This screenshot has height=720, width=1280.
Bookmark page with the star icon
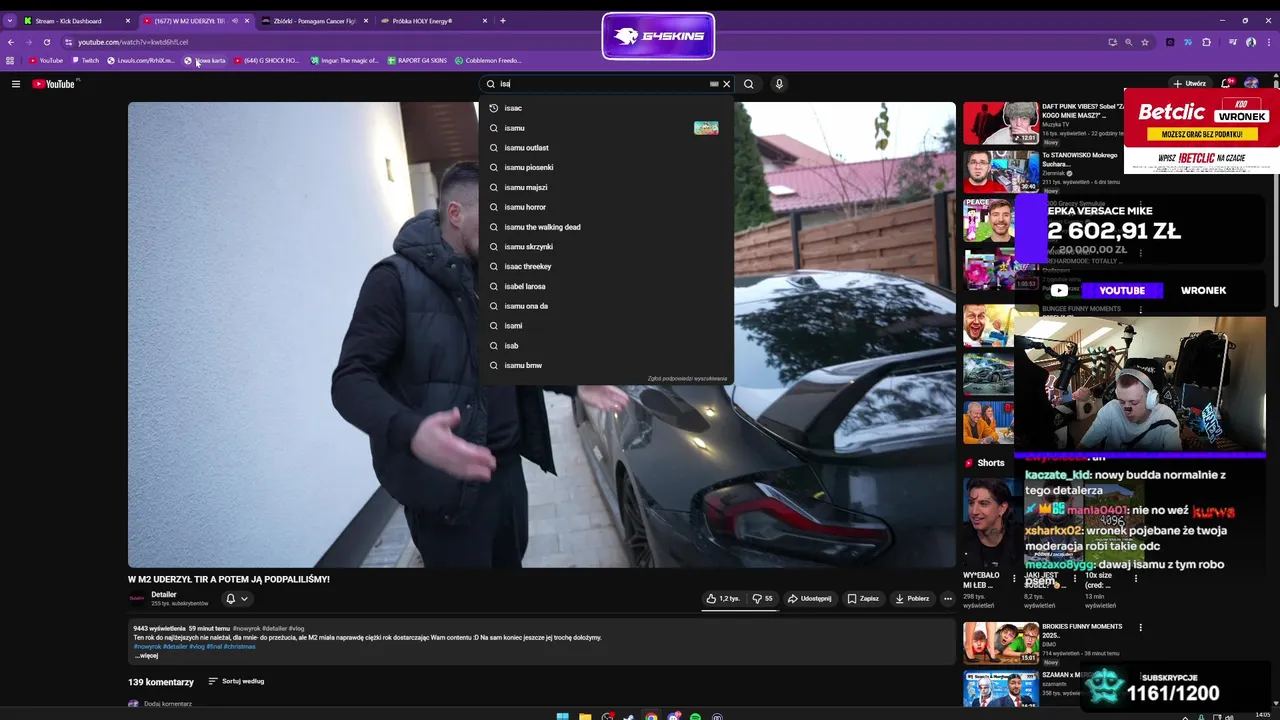[x=1145, y=42]
